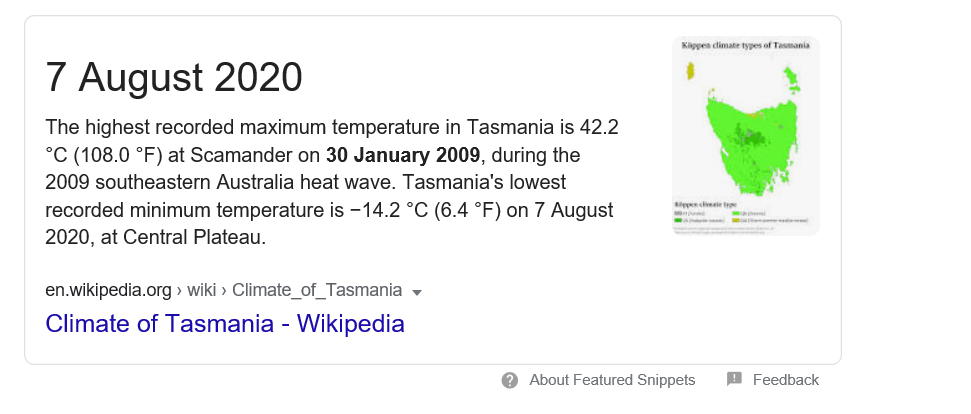Click the wiki segment of the breadcrumb
971x414 pixels.
click(x=202, y=291)
